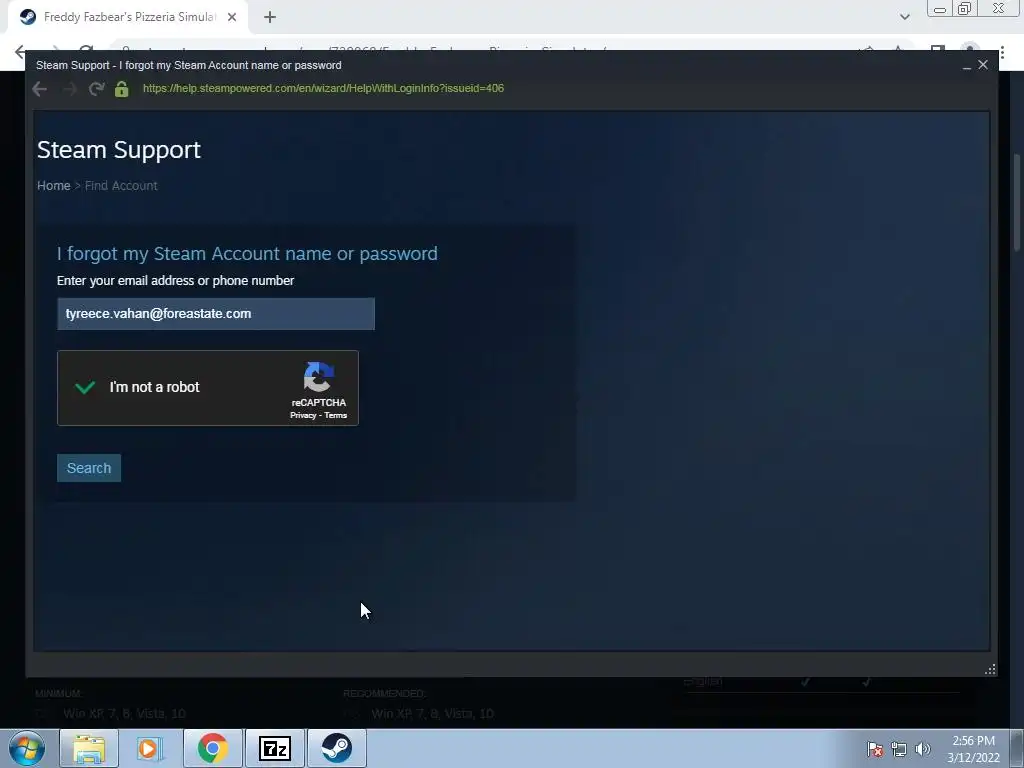Switch to Google Chrome in taskbar
The image size is (1024, 768).
[x=213, y=748]
